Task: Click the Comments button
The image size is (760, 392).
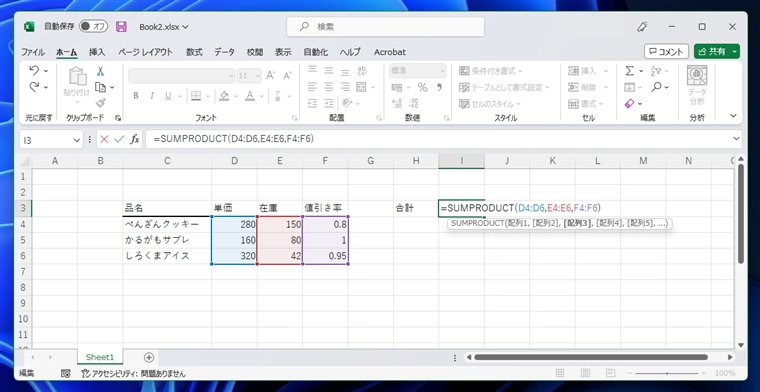Action: [666, 51]
